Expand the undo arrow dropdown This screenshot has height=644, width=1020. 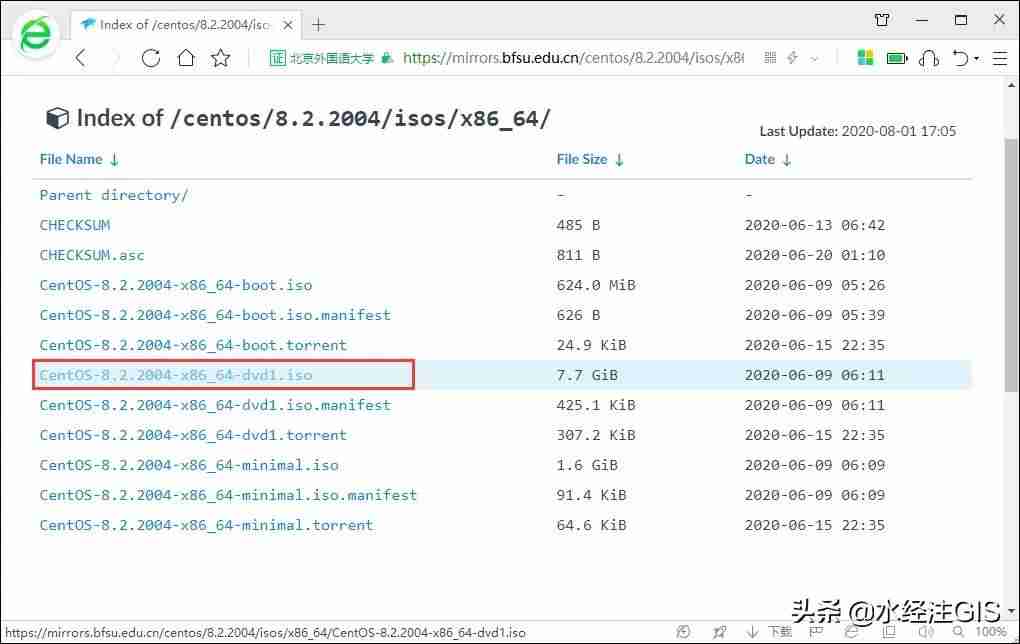(x=976, y=59)
